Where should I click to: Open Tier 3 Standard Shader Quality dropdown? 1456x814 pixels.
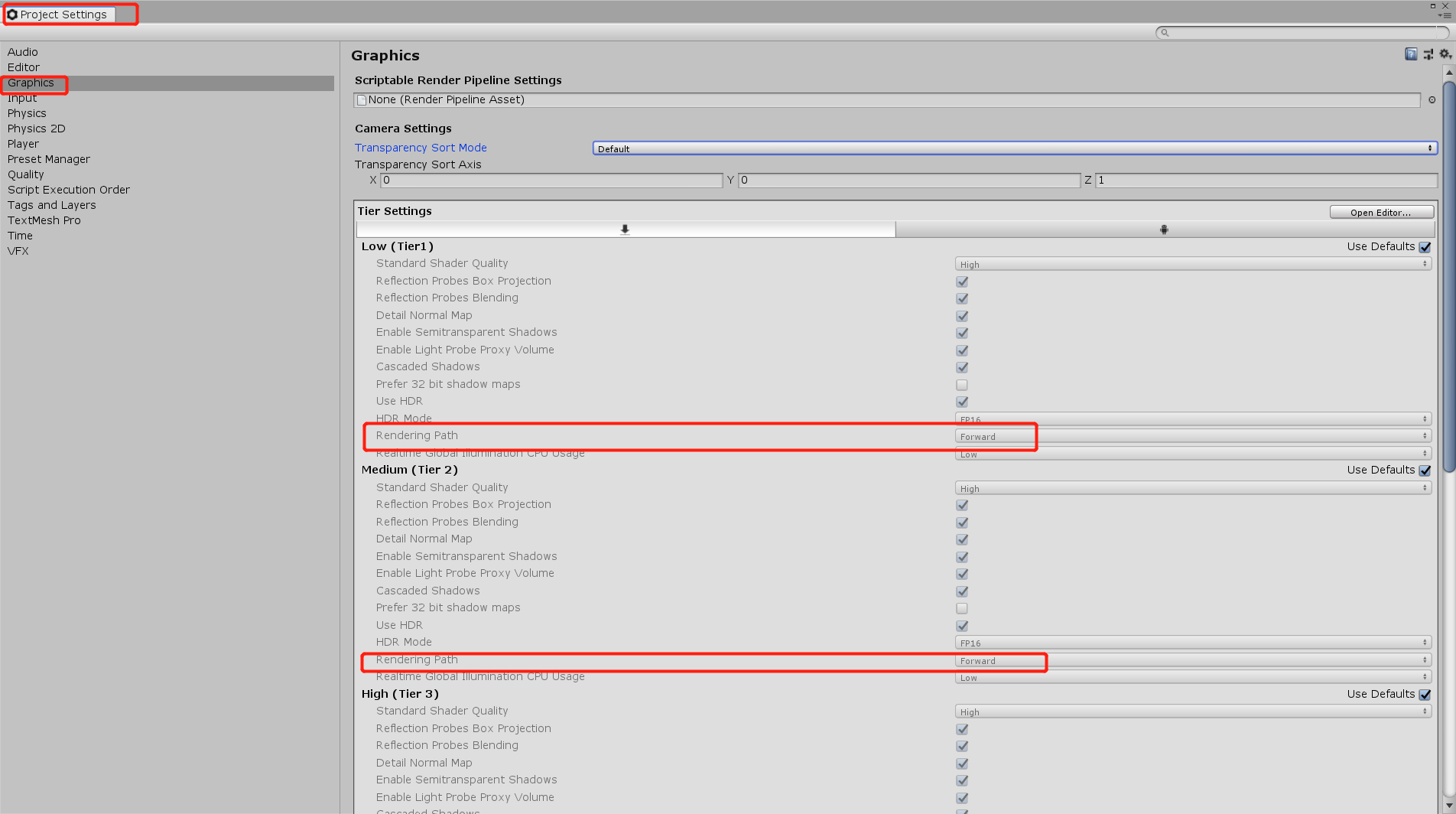pyautogui.click(x=1193, y=711)
